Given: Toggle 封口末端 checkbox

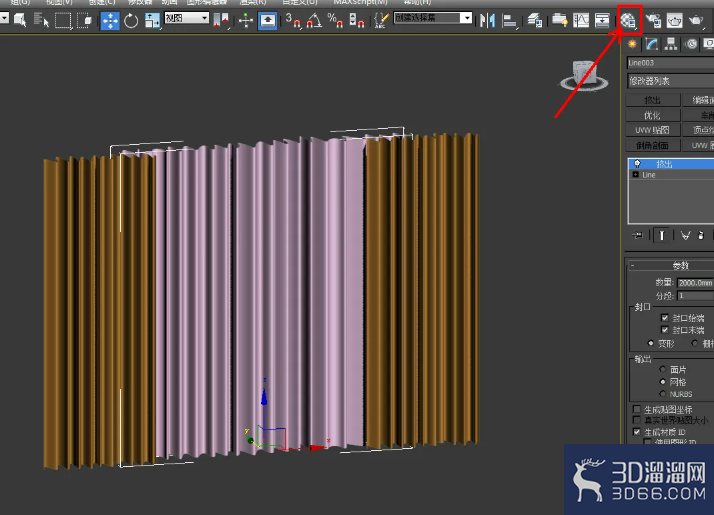Looking at the screenshot, I should tap(664, 330).
